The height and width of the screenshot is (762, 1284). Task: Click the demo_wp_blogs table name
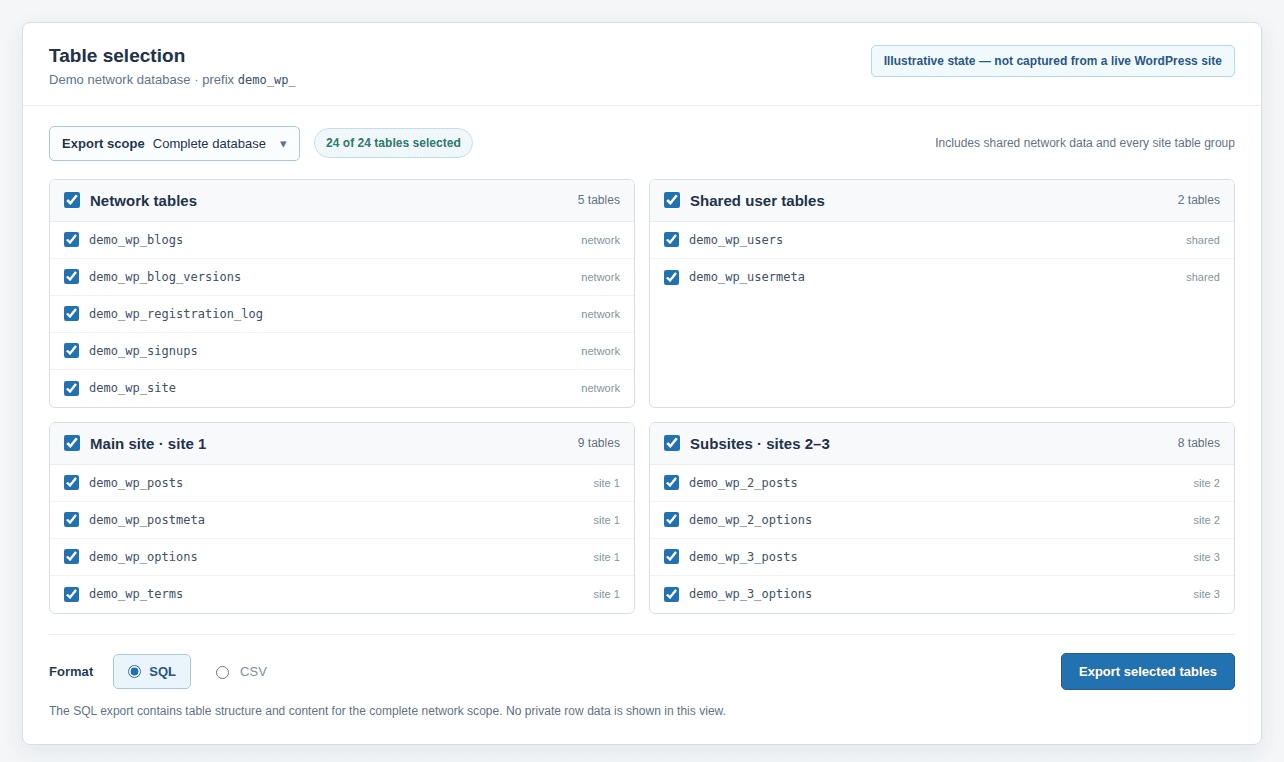point(136,240)
